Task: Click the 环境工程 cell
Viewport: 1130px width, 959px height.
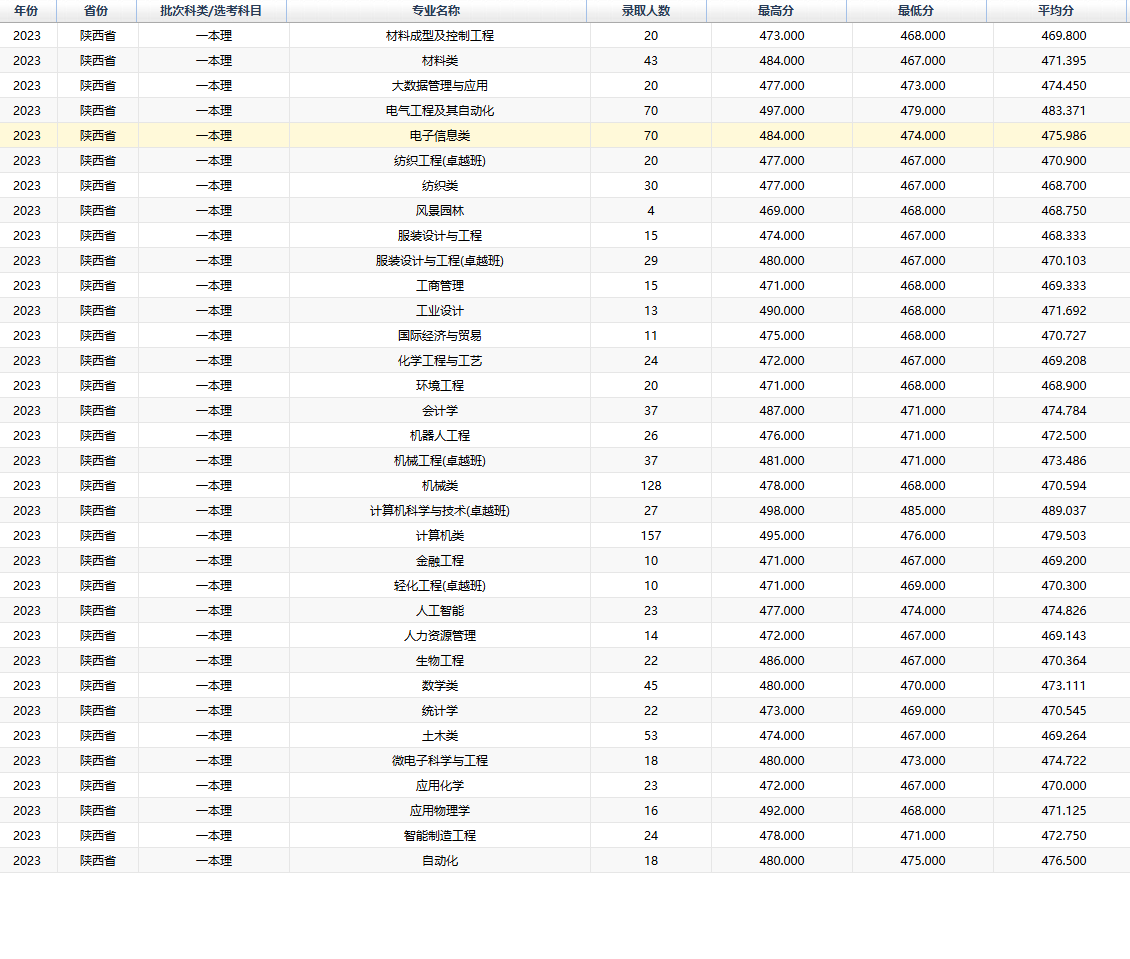Action: point(440,385)
